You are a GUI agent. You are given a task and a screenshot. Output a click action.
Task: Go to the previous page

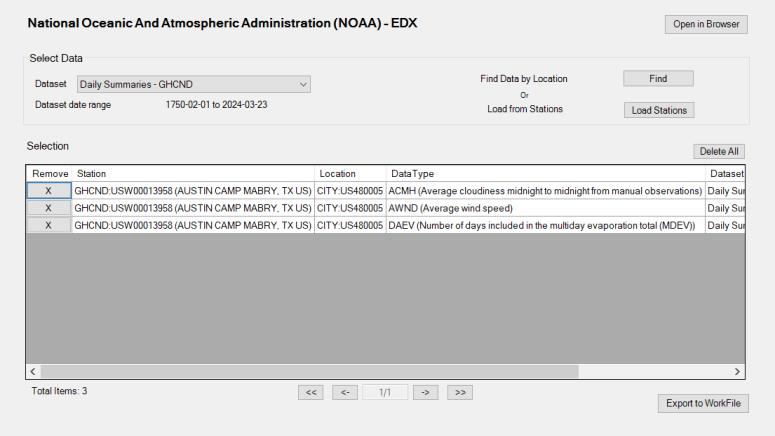pyautogui.click(x=345, y=392)
